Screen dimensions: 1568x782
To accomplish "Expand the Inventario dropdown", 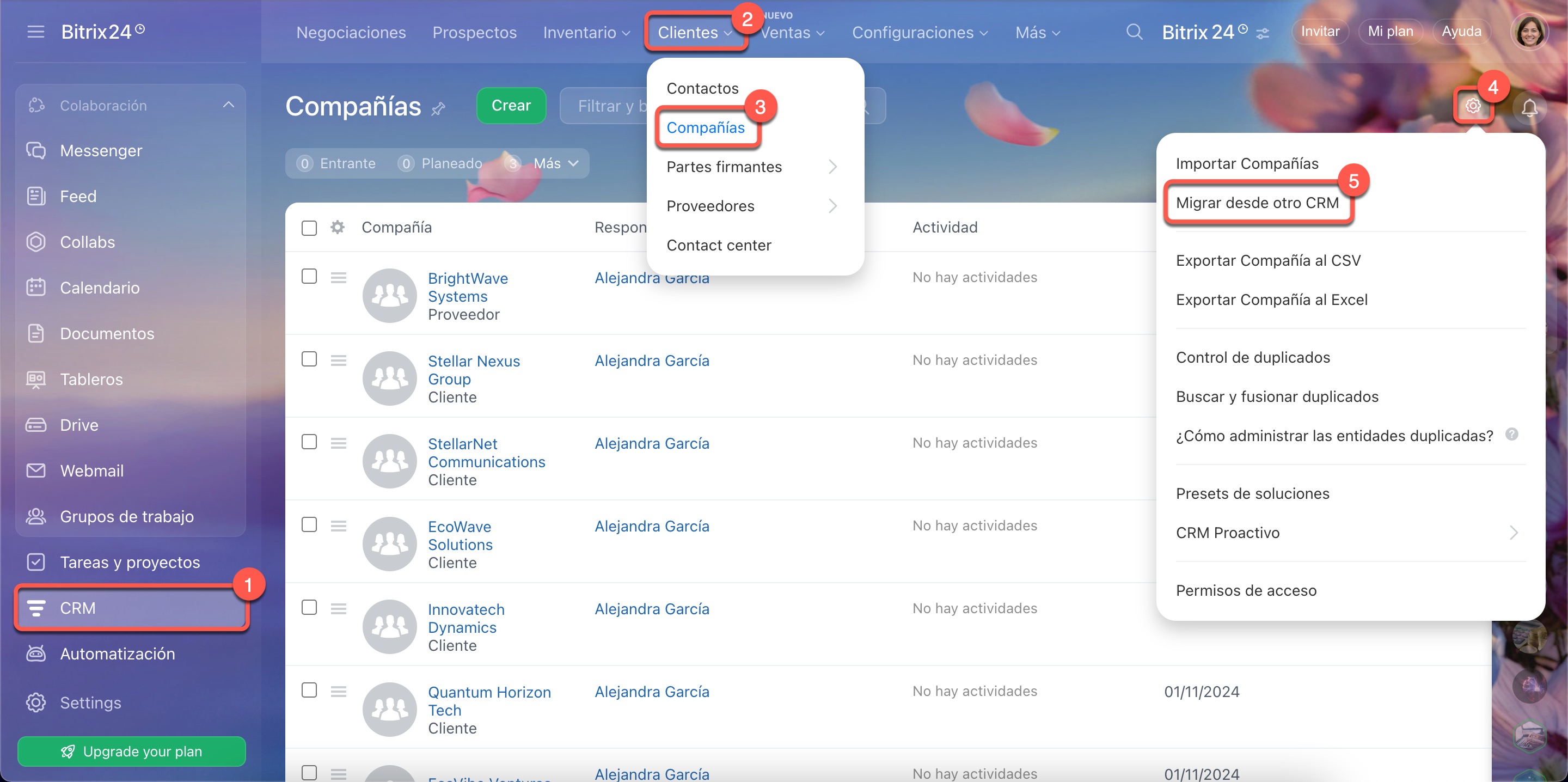I will [x=586, y=32].
